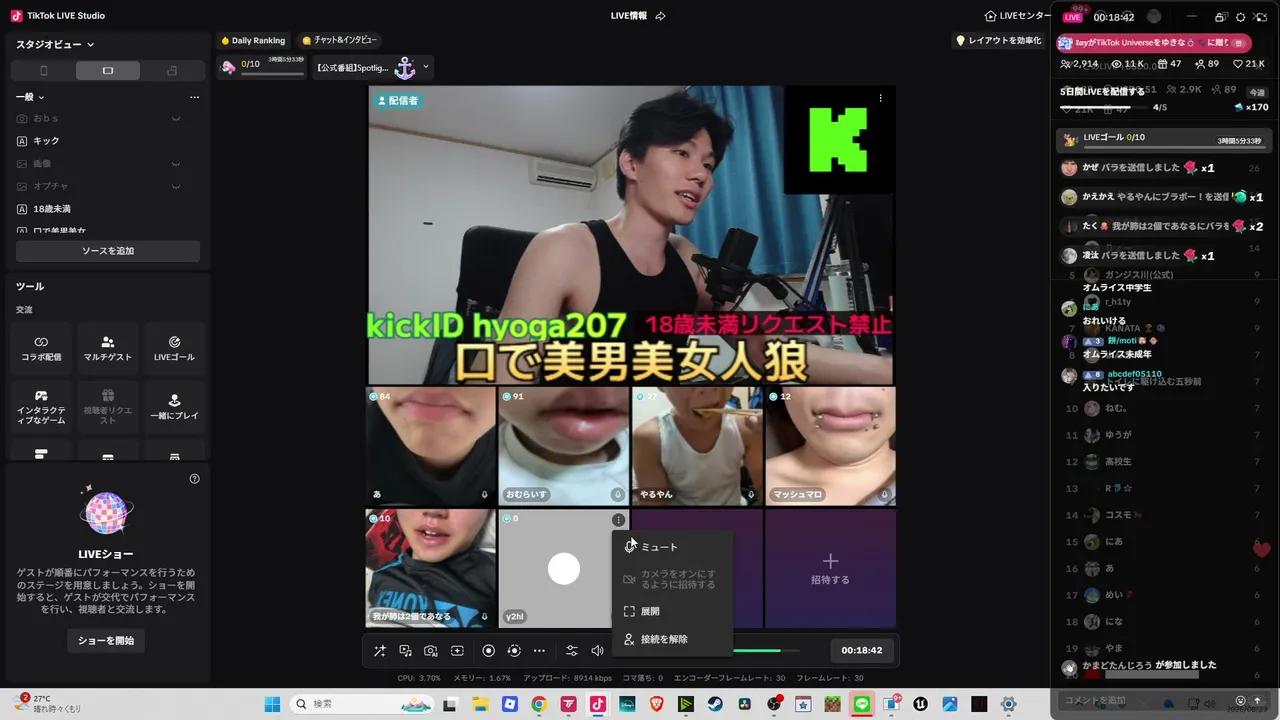
Task: Click the likes count 21K stat
Action: [x=1251, y=64]
